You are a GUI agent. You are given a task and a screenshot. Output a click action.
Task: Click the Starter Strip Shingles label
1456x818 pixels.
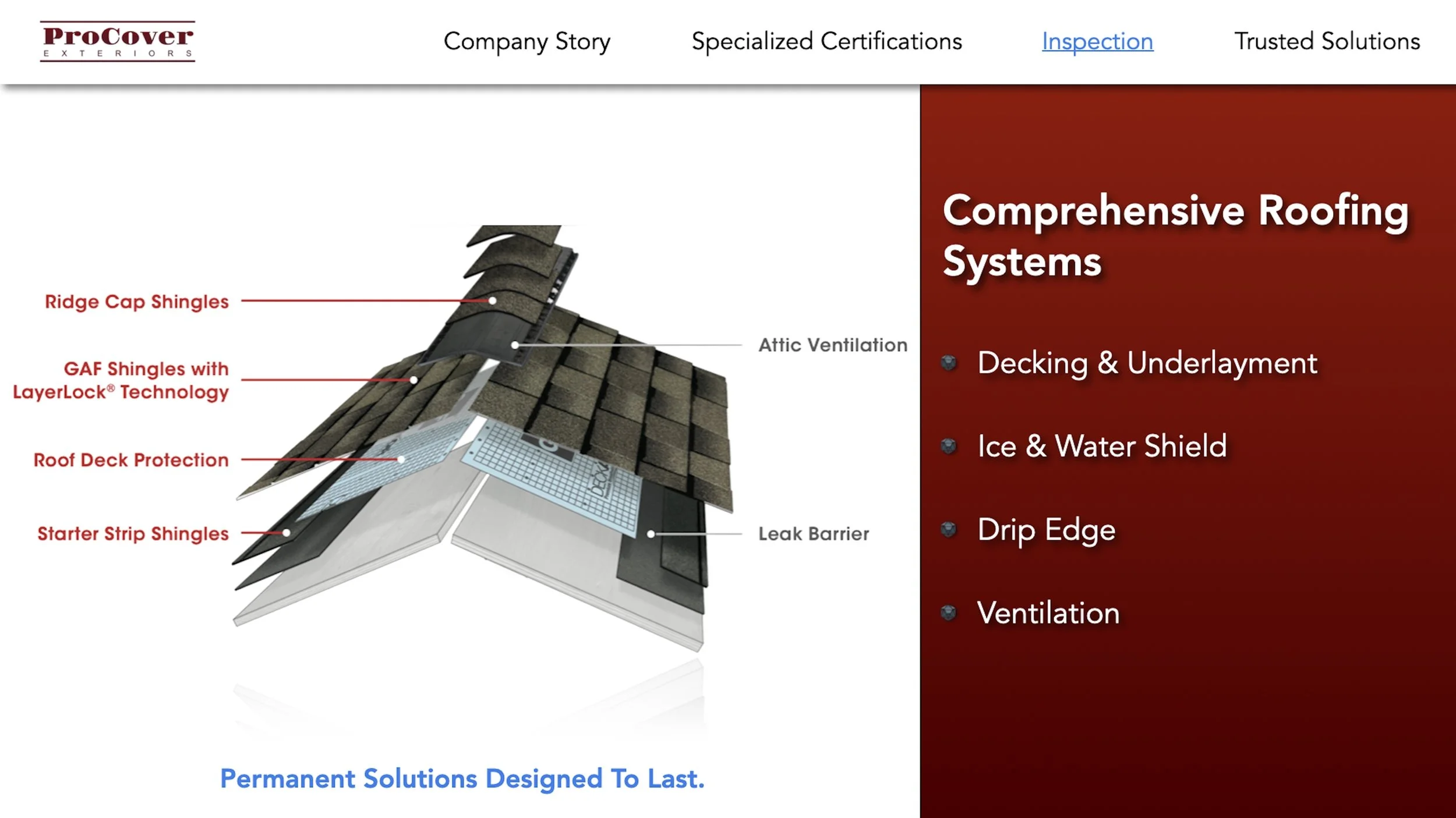click(132, 533)
